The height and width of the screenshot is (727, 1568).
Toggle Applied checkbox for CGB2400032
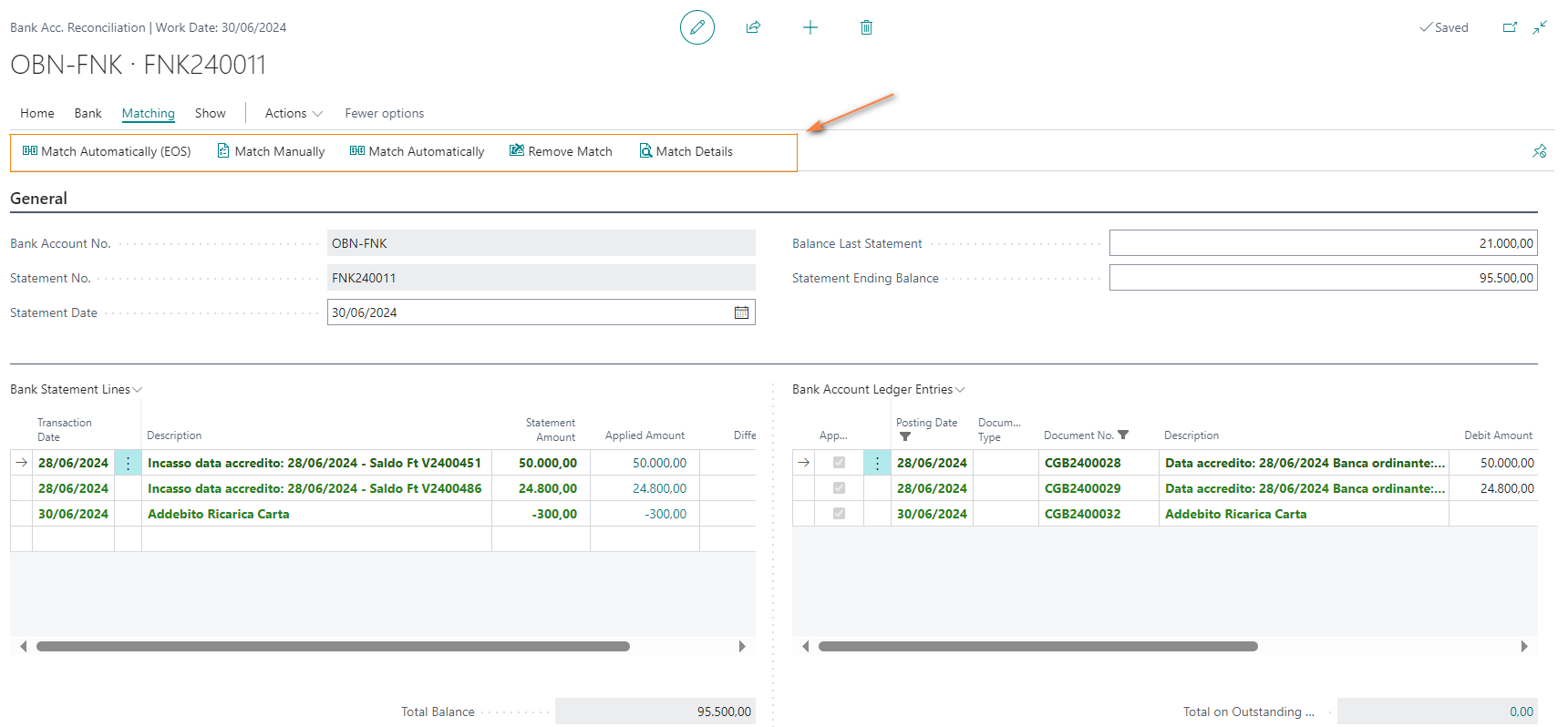click(839, 514)
